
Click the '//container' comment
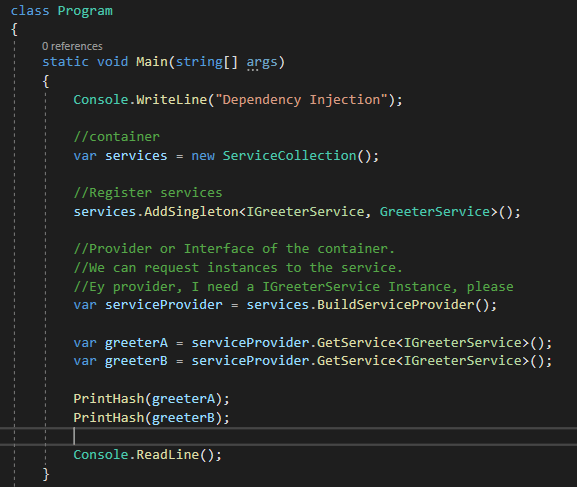pyautogui.click(x=117, y=137)
